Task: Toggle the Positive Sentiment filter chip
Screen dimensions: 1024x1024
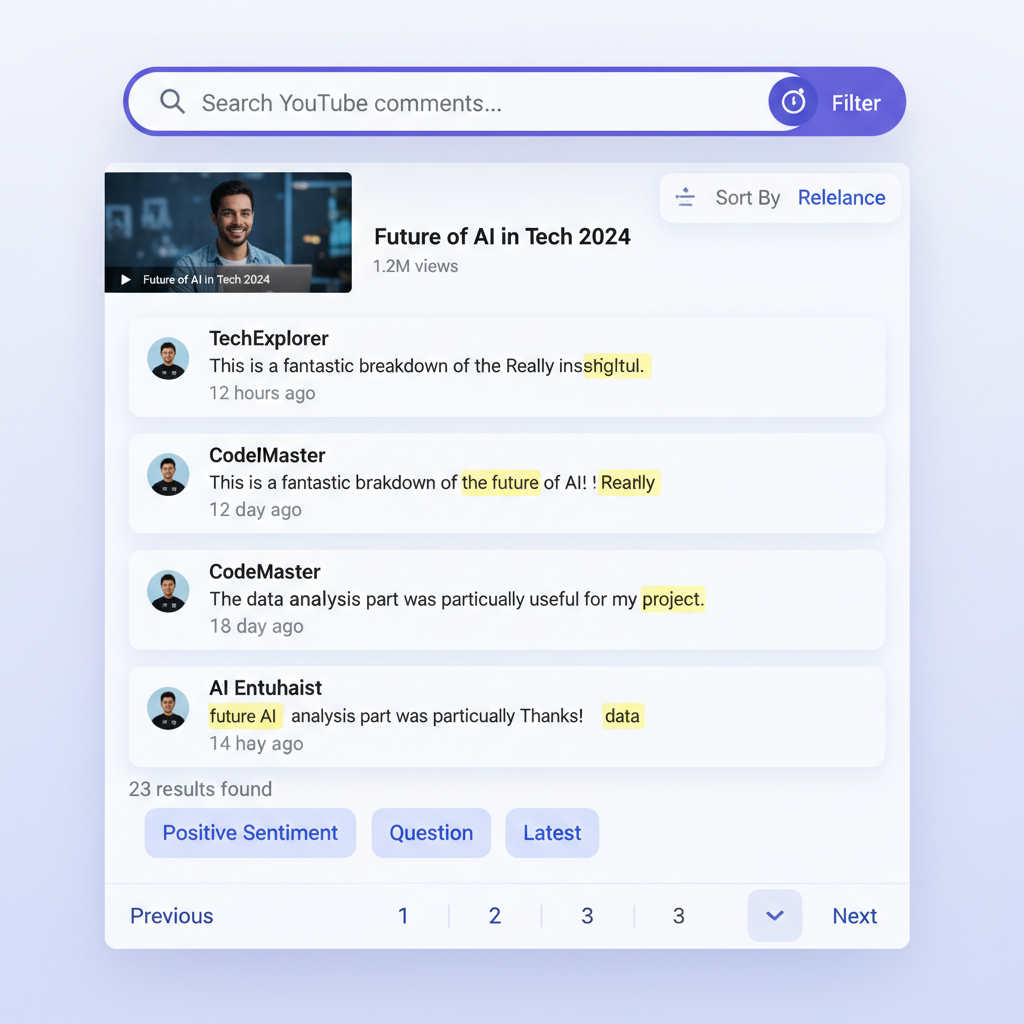Action: [x=250, y=833]
